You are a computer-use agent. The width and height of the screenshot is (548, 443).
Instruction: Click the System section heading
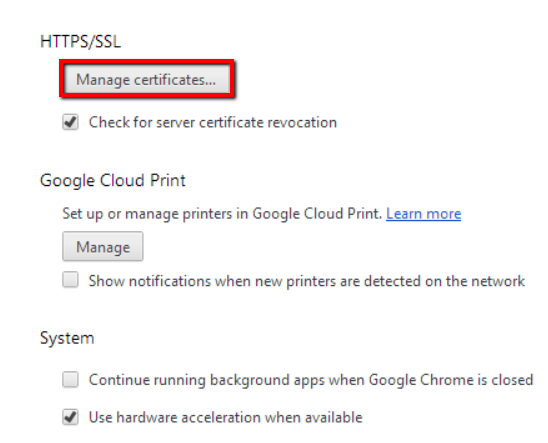(x=67, y=338)
